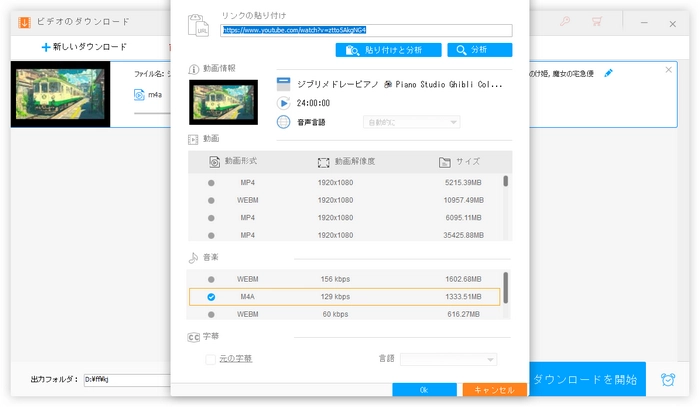Click the alarm clock schedule icon

tap(668, 379)
